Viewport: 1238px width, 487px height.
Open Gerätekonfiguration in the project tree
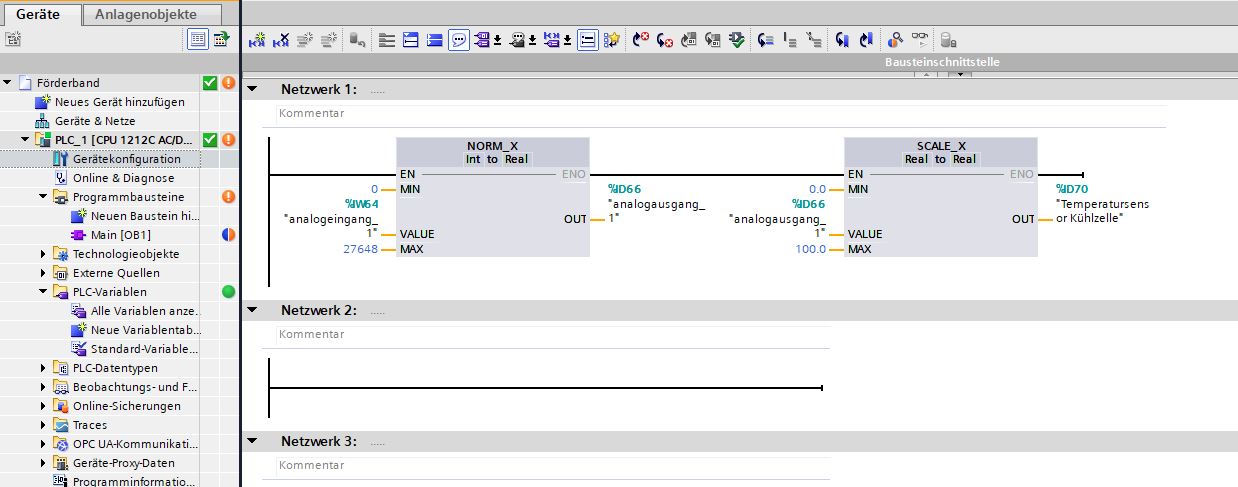click(126, 159)
